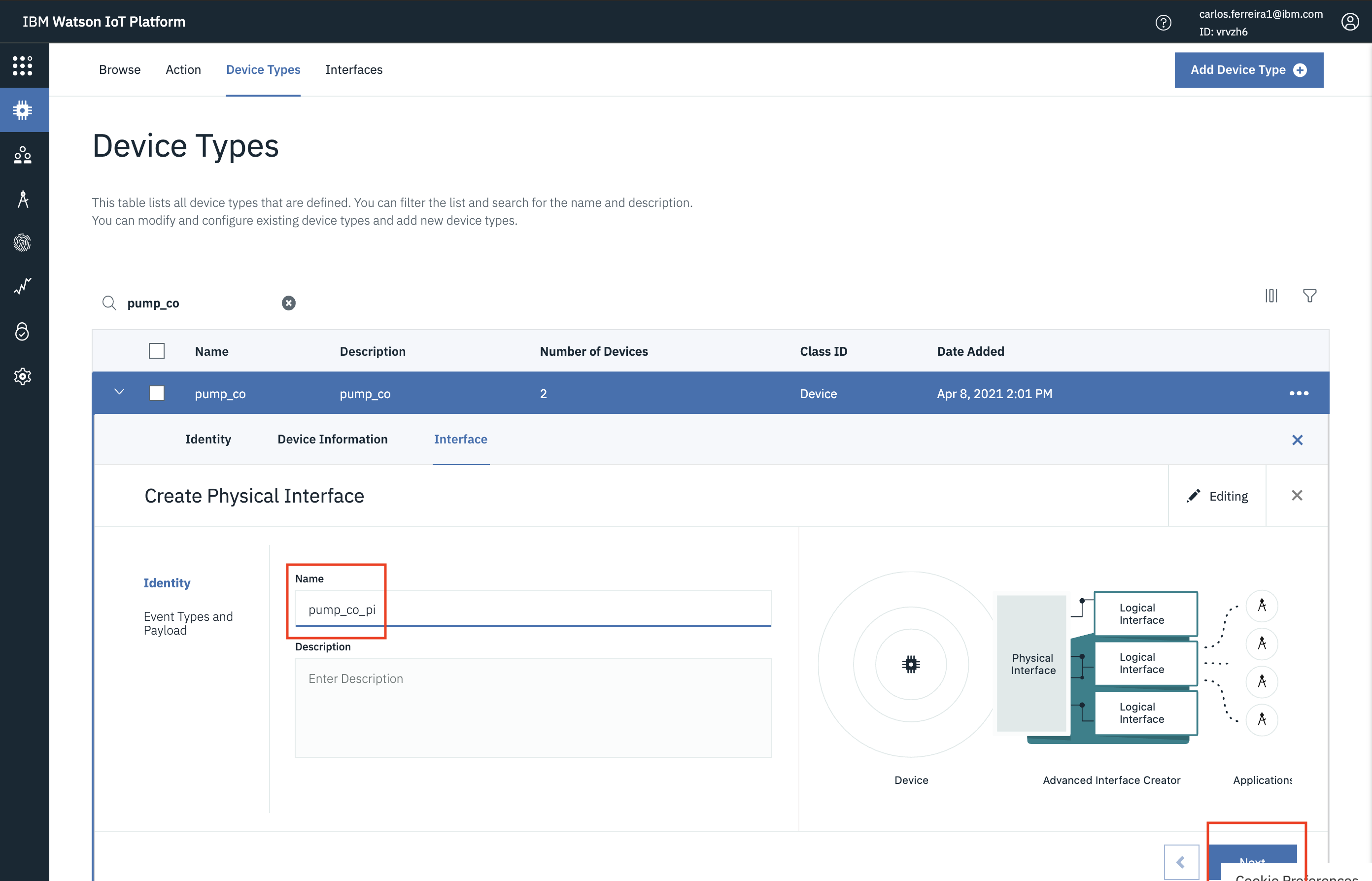Open the Settings gear icon in sidebar
This screenshot has height=881, width=1372.
tap(22, 376)
